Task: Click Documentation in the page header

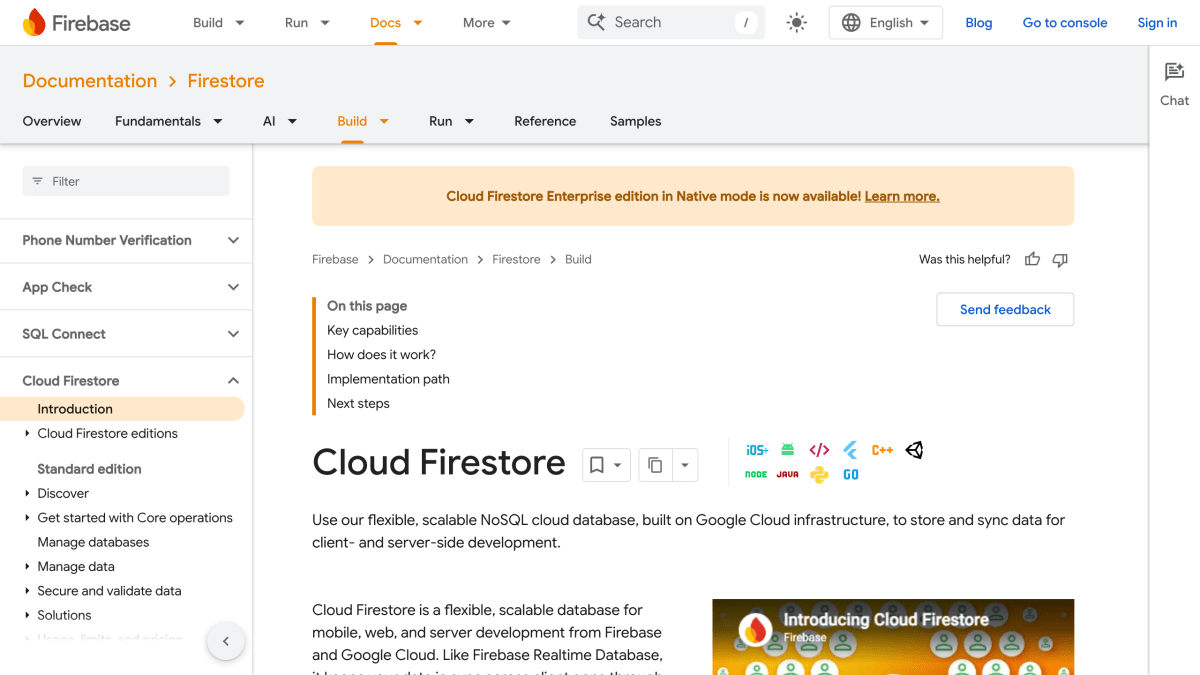Action: click(90, 81)
